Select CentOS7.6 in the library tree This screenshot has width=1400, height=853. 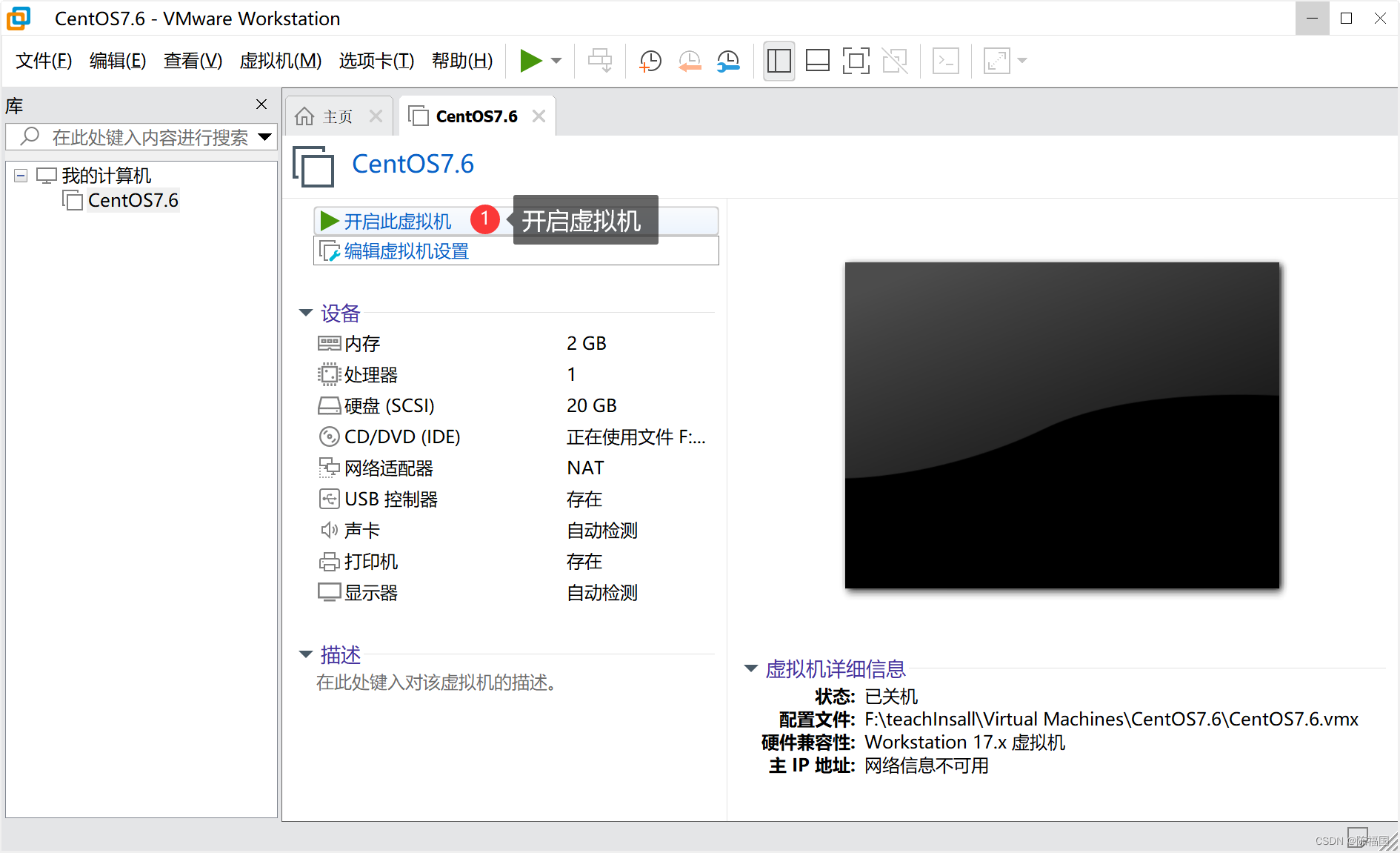point(133,200)
